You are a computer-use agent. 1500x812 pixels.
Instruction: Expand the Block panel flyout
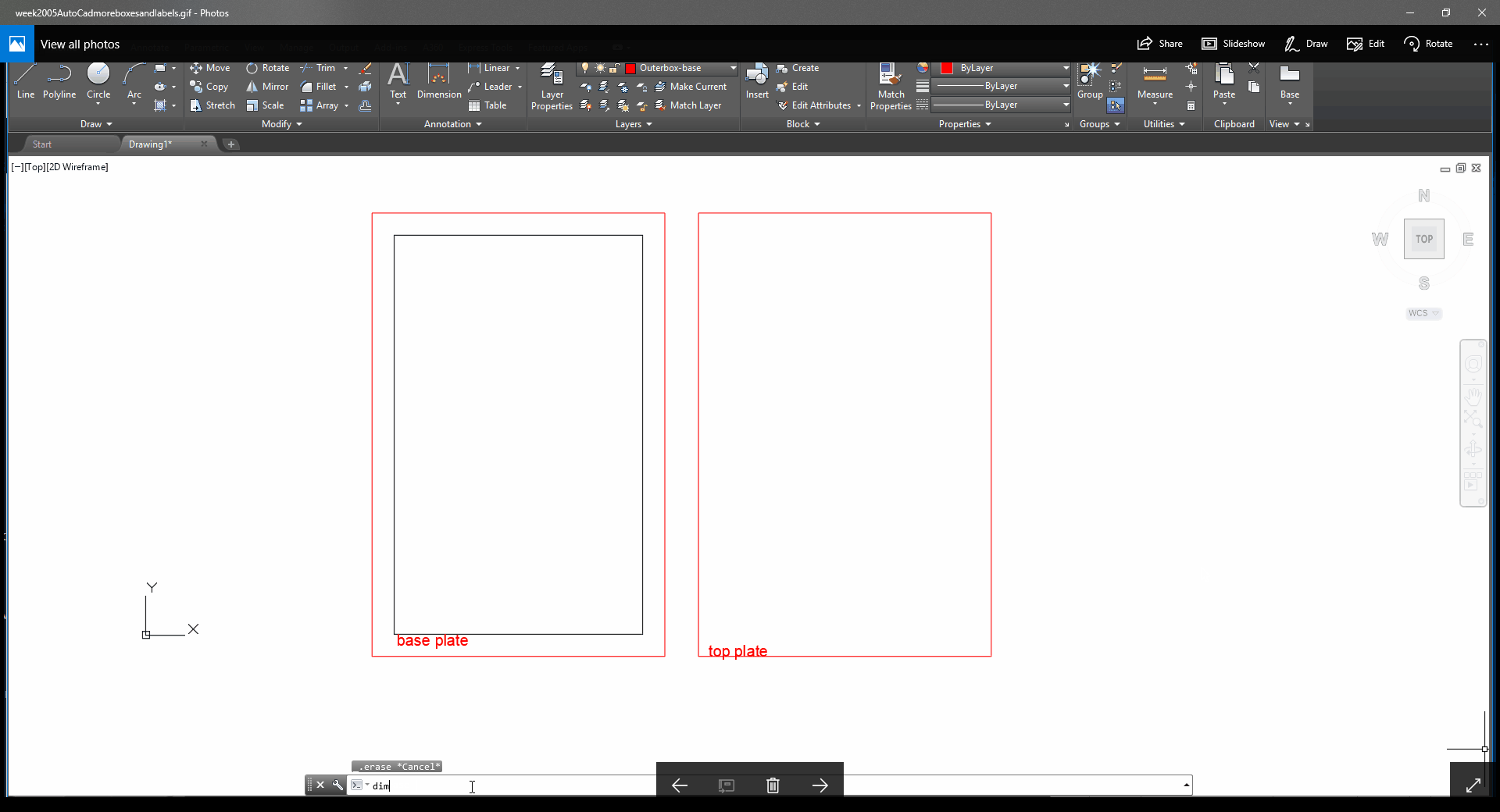(x=803, y=124)
